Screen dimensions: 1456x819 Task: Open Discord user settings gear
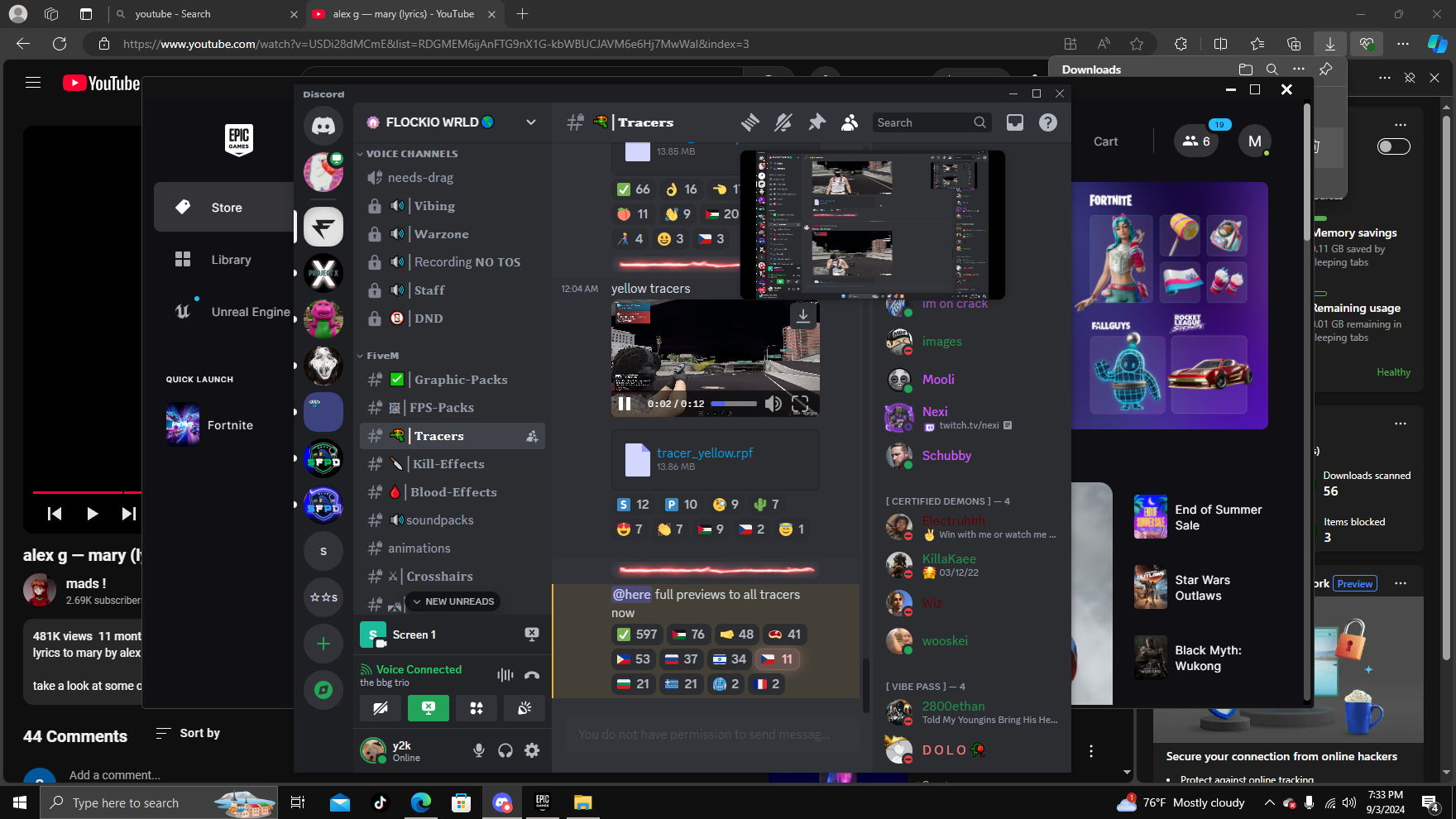tap(532, 750)
